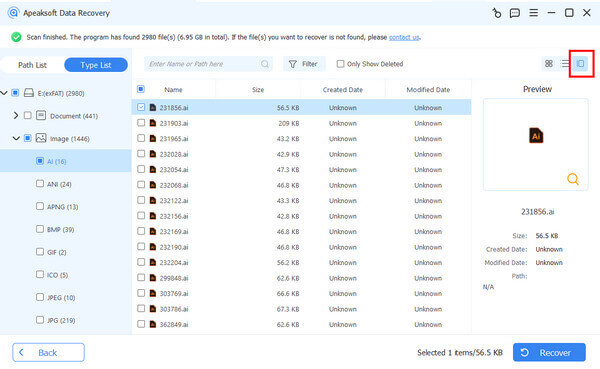Open the contact us link
The width and height of the screenshot is (600, 369).
click(x=404, y=37)
